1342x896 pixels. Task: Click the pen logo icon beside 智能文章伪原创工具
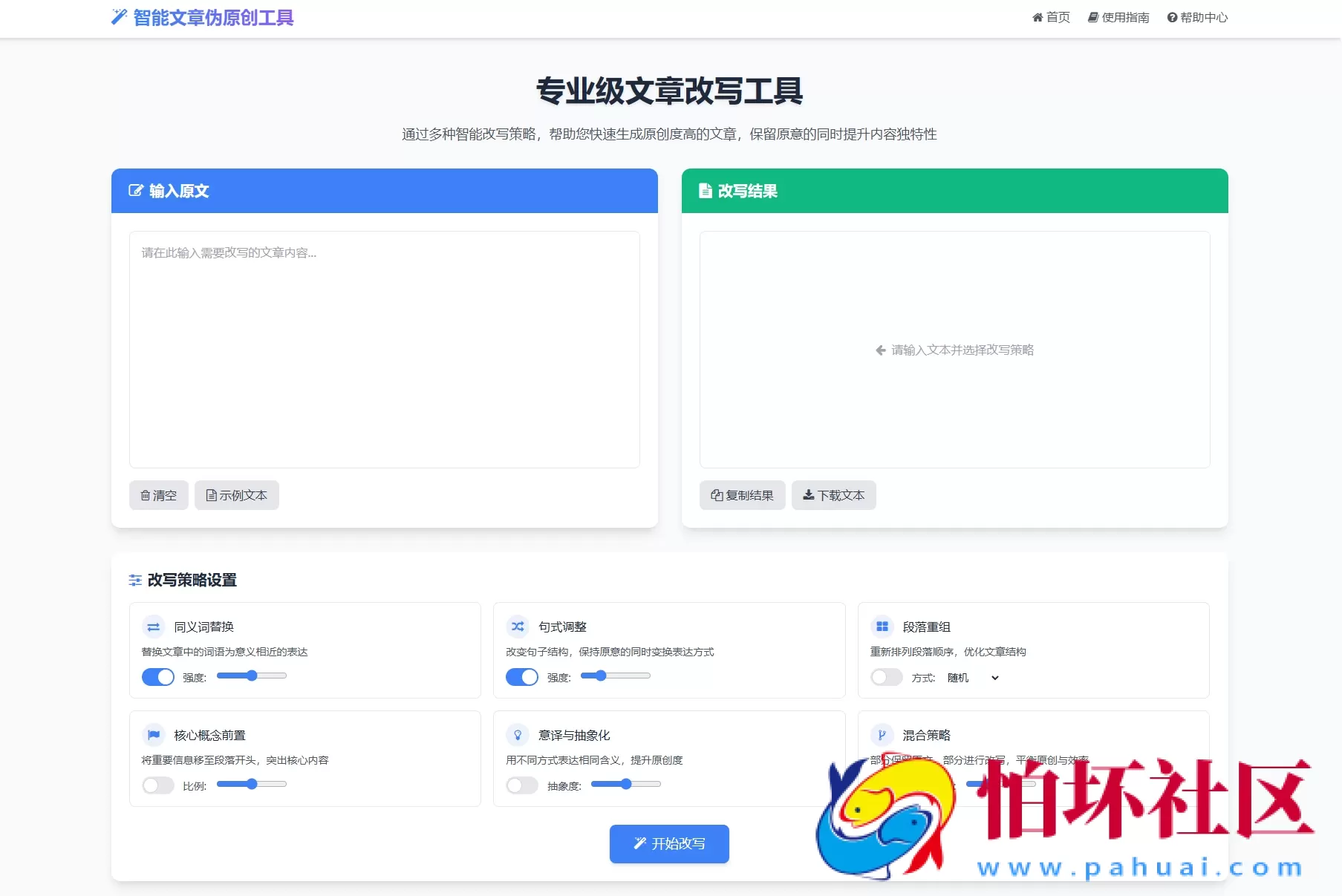click(117, 17)
